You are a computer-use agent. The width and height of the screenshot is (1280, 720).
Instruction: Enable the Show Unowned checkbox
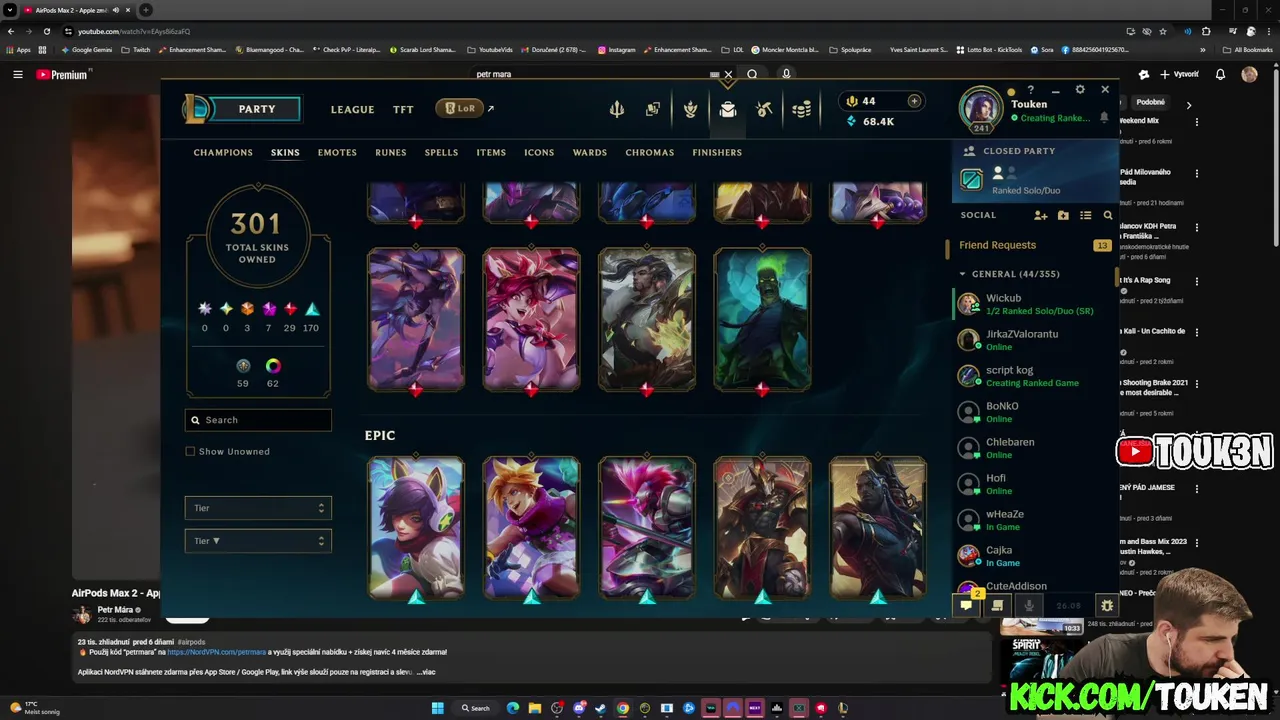point(190,451)
